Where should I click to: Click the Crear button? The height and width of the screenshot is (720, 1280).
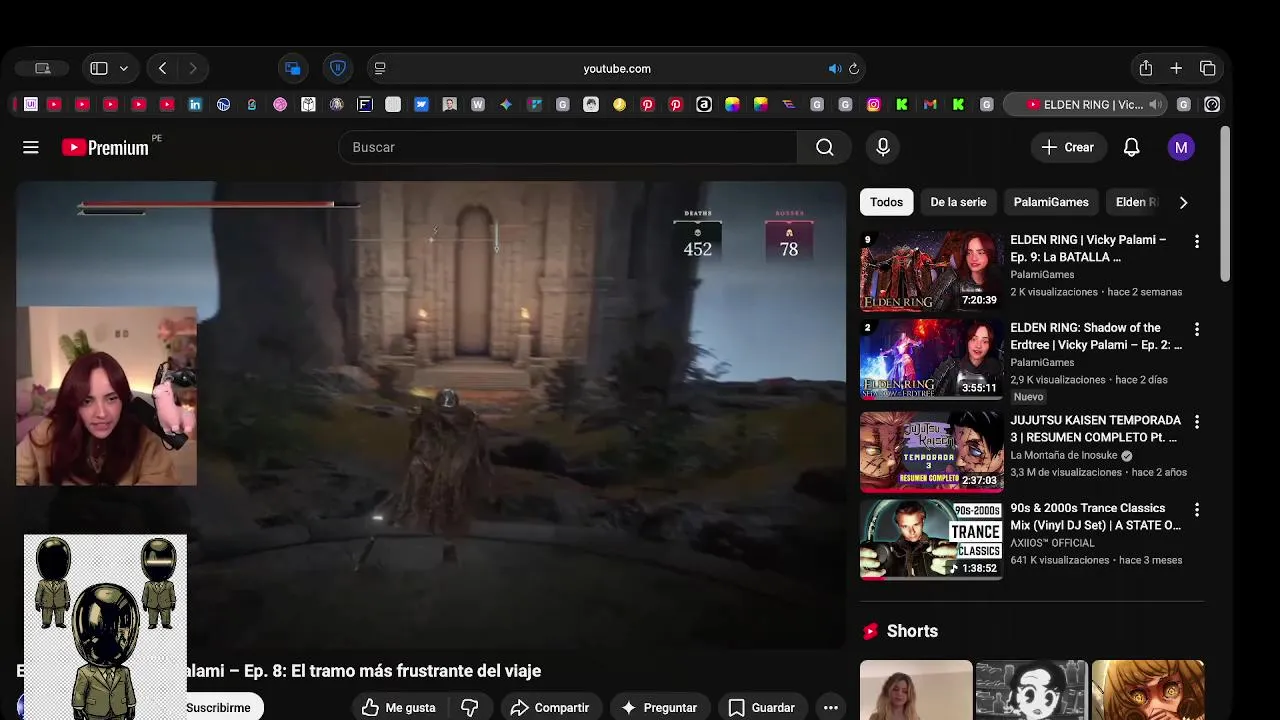1068,147
